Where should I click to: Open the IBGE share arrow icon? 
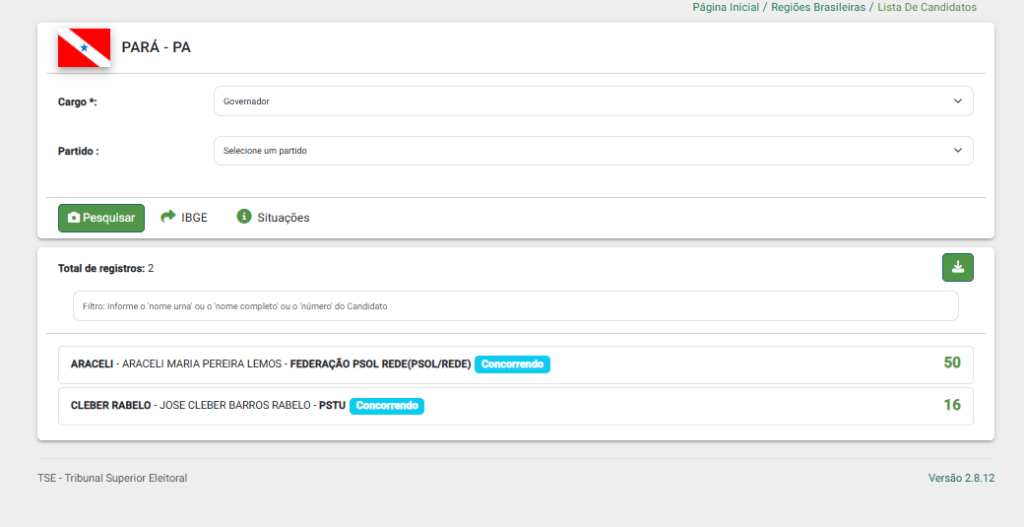pyautogui.click(x=168, y=216)
